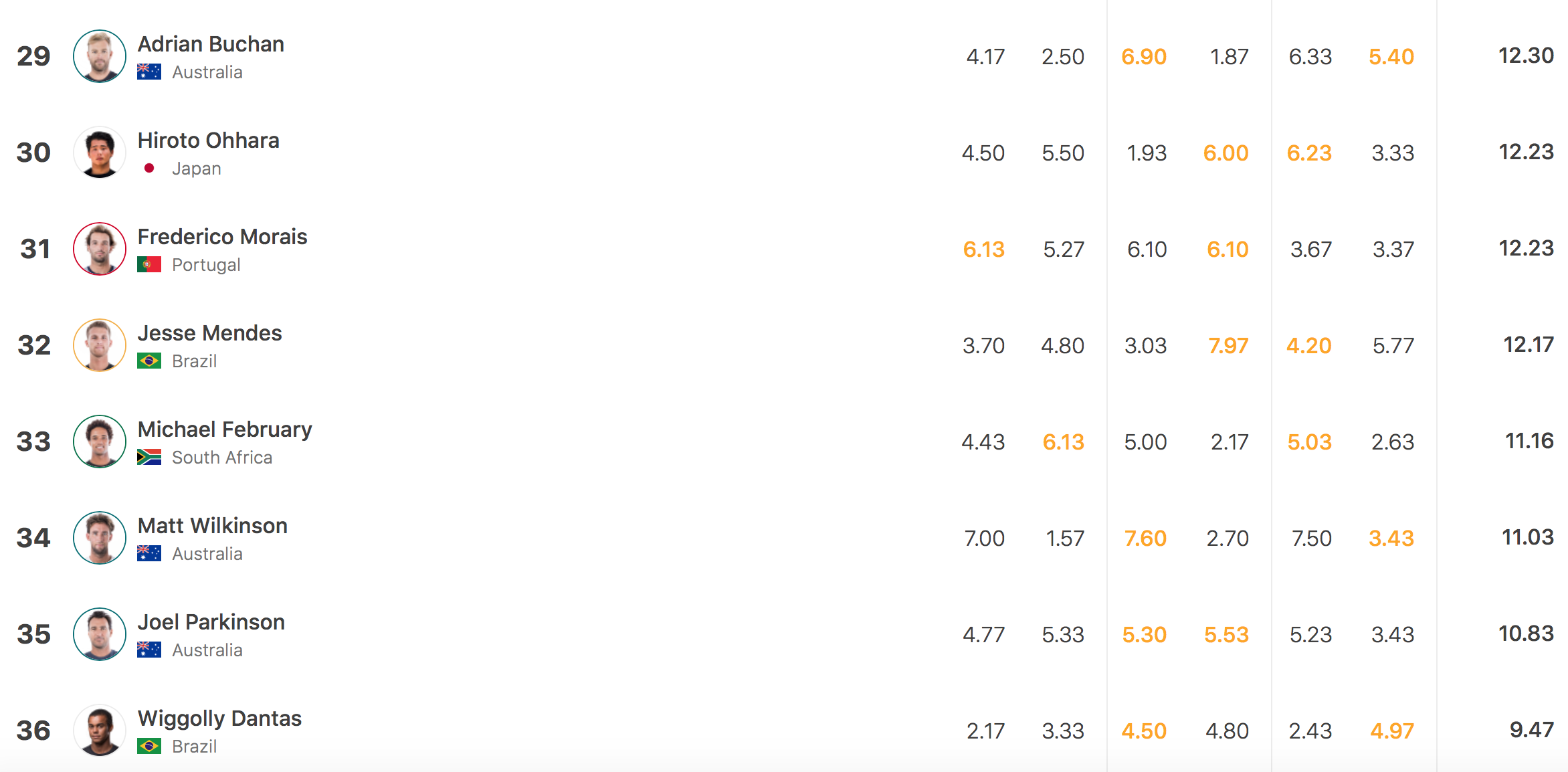
Task: Click the Portugal flag icon
Action: click(x=149, y=265)
